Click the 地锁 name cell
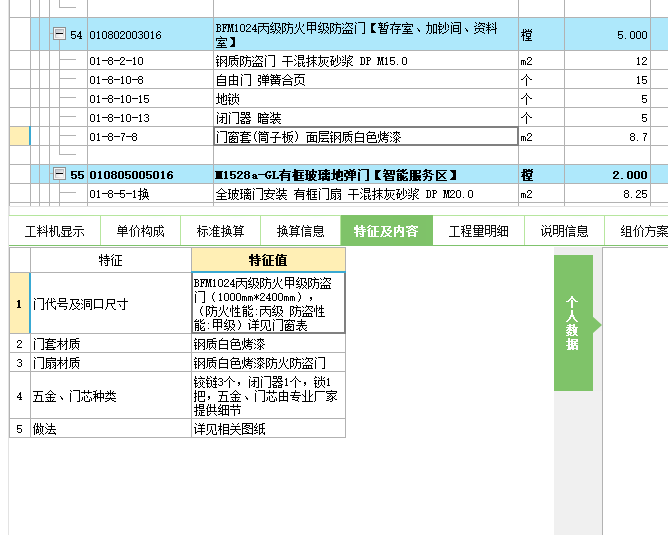Screen dimensions: 668x535 366,99
